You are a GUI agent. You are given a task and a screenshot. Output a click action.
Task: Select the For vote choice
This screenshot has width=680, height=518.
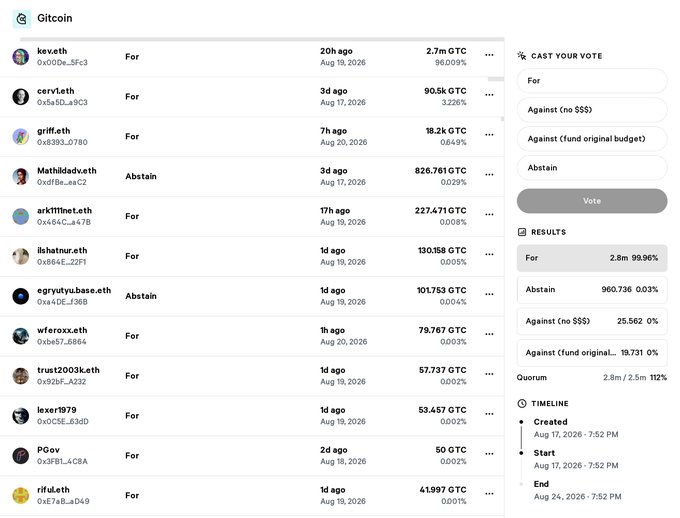click(x=592, y=81)
